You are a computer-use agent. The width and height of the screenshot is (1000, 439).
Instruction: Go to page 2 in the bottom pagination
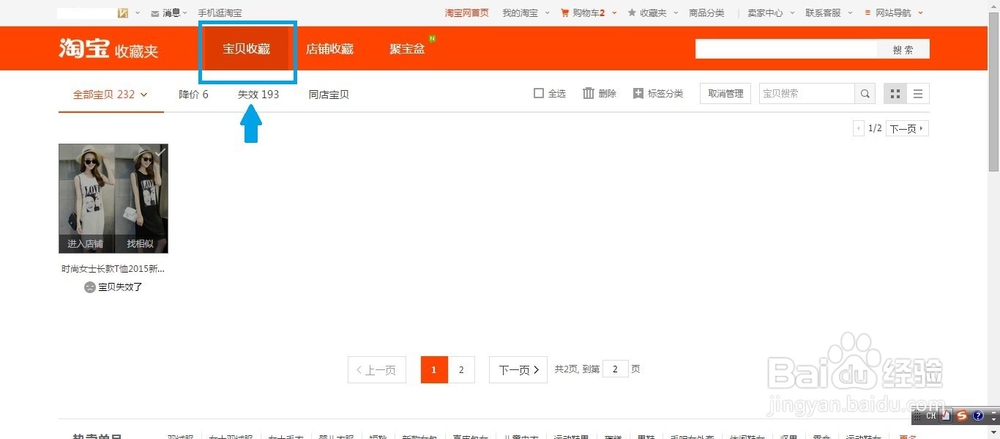(x=461, y=370)
